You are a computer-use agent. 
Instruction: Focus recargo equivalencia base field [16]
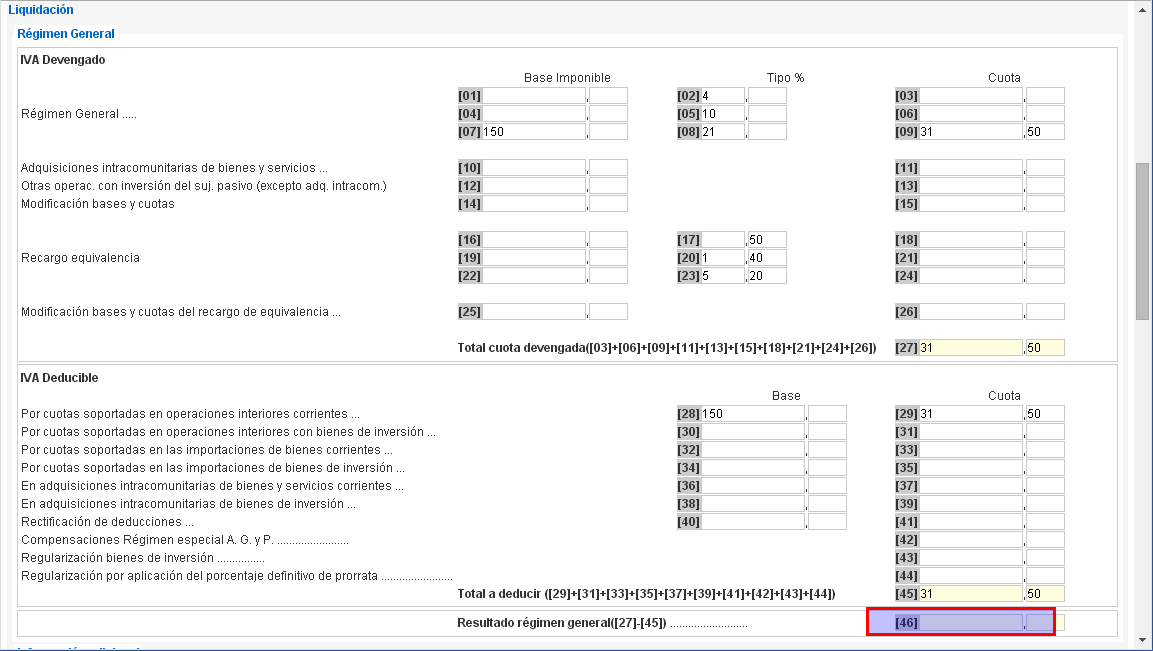534,240
